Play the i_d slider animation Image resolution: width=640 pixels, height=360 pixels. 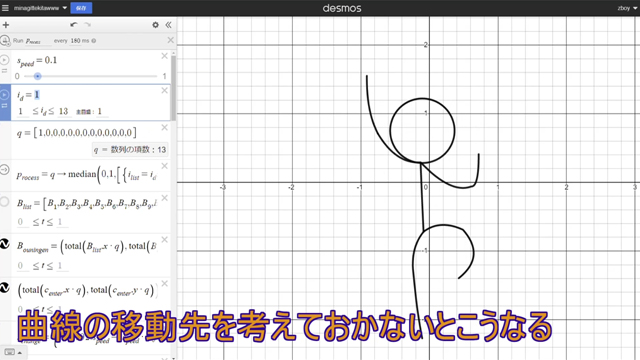[4, 95]
